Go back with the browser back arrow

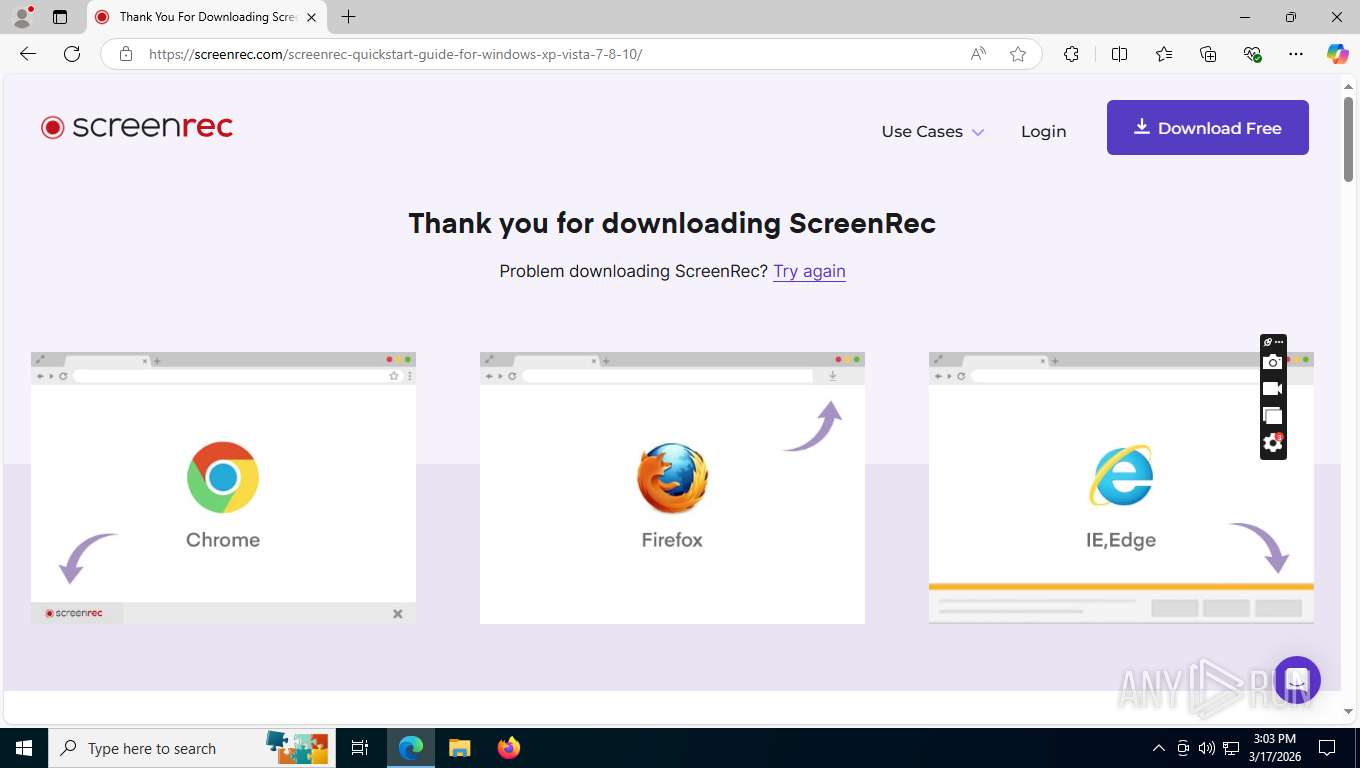point(28,54)
